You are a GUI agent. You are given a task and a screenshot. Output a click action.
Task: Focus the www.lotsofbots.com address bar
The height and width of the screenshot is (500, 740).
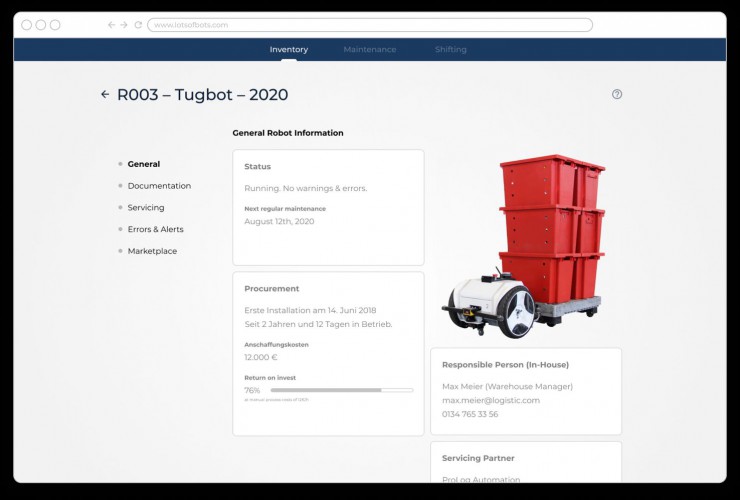(x=370, y=25)
